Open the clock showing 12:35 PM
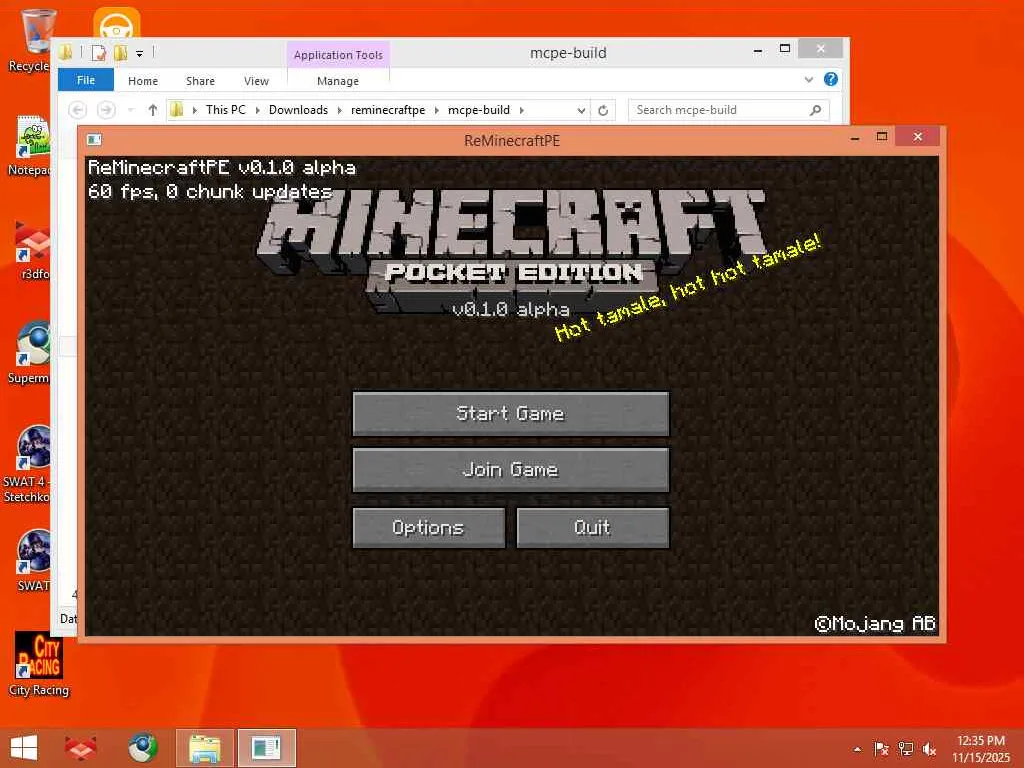Viewport: 1024px width, 768px height. tap(980, 749)
